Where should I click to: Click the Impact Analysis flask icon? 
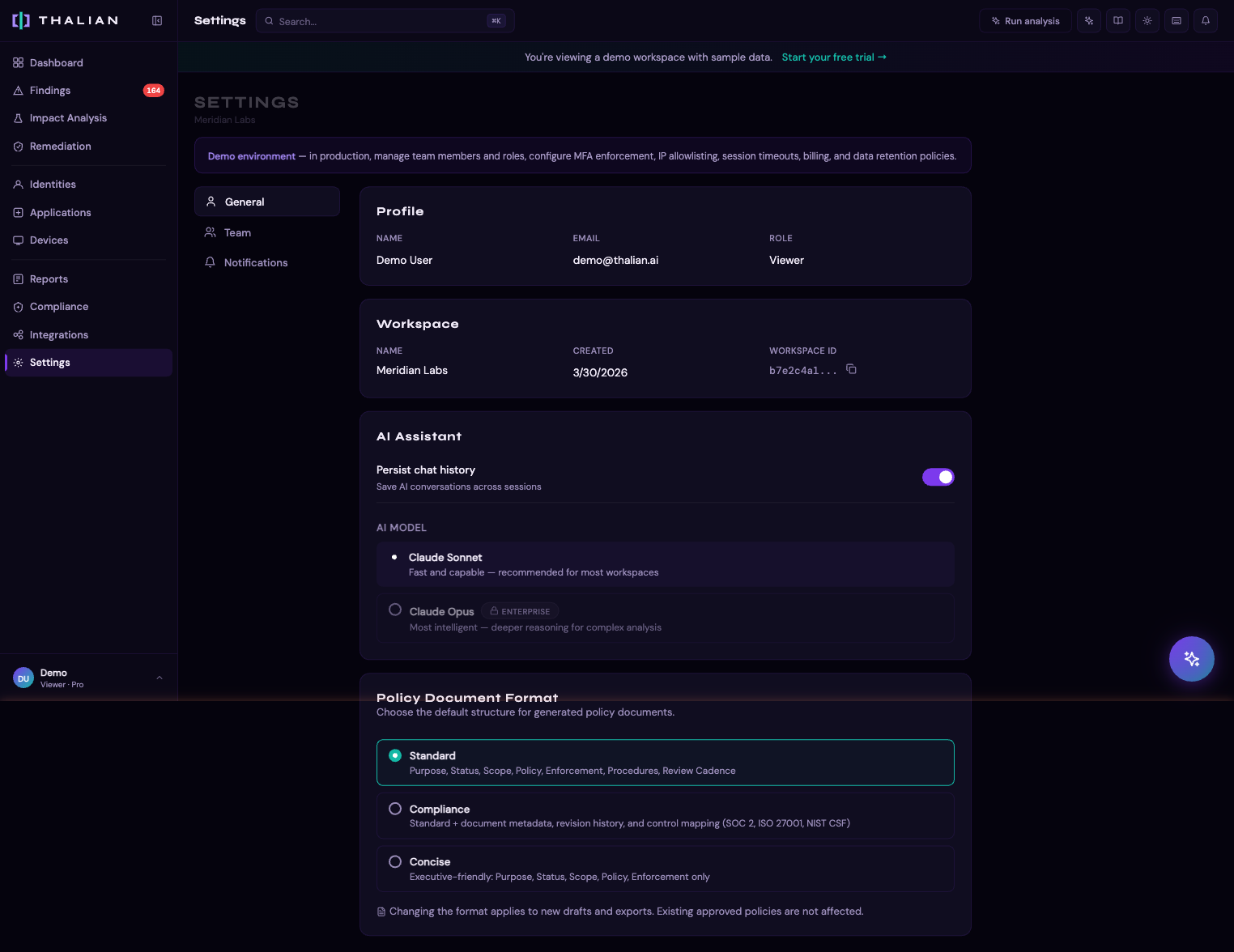tap(18, 118)
